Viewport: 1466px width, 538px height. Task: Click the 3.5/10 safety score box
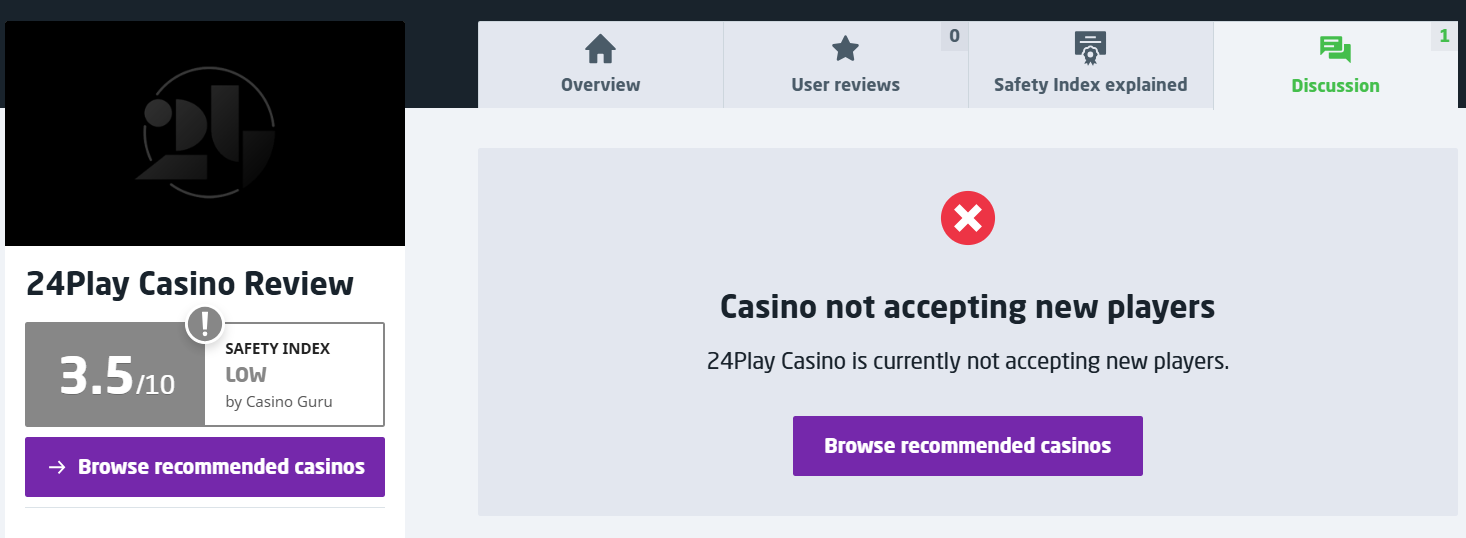coord(116,376)
